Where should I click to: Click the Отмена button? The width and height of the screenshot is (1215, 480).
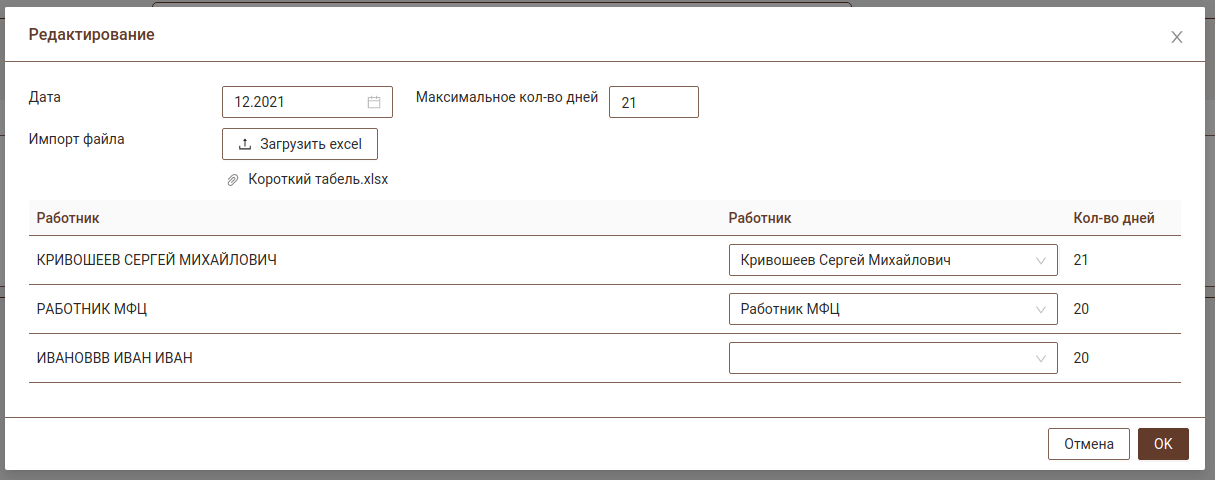(x=1088, y=444)
